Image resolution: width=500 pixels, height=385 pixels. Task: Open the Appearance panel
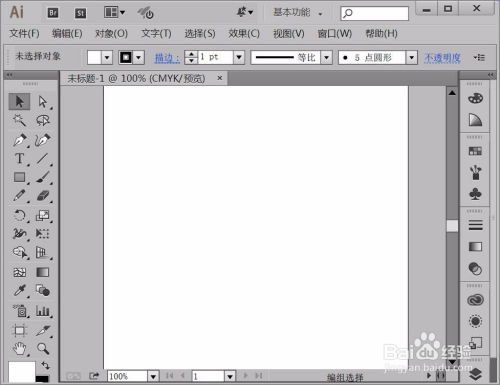[x=475, y=321]
